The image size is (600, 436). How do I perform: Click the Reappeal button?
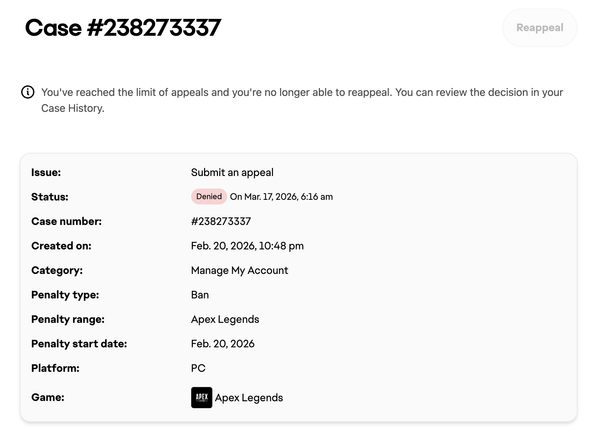pos(540,28)
